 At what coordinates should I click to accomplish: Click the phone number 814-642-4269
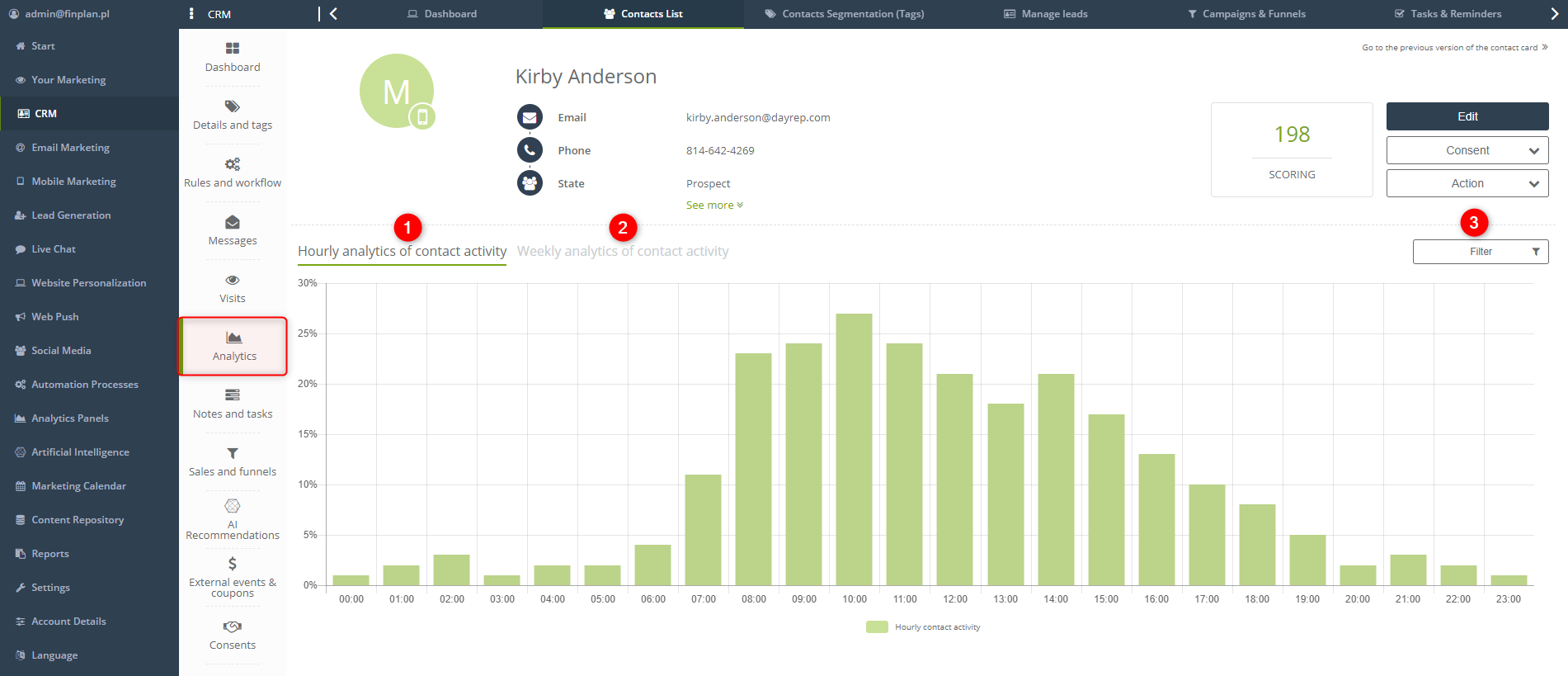coord(720,151)
